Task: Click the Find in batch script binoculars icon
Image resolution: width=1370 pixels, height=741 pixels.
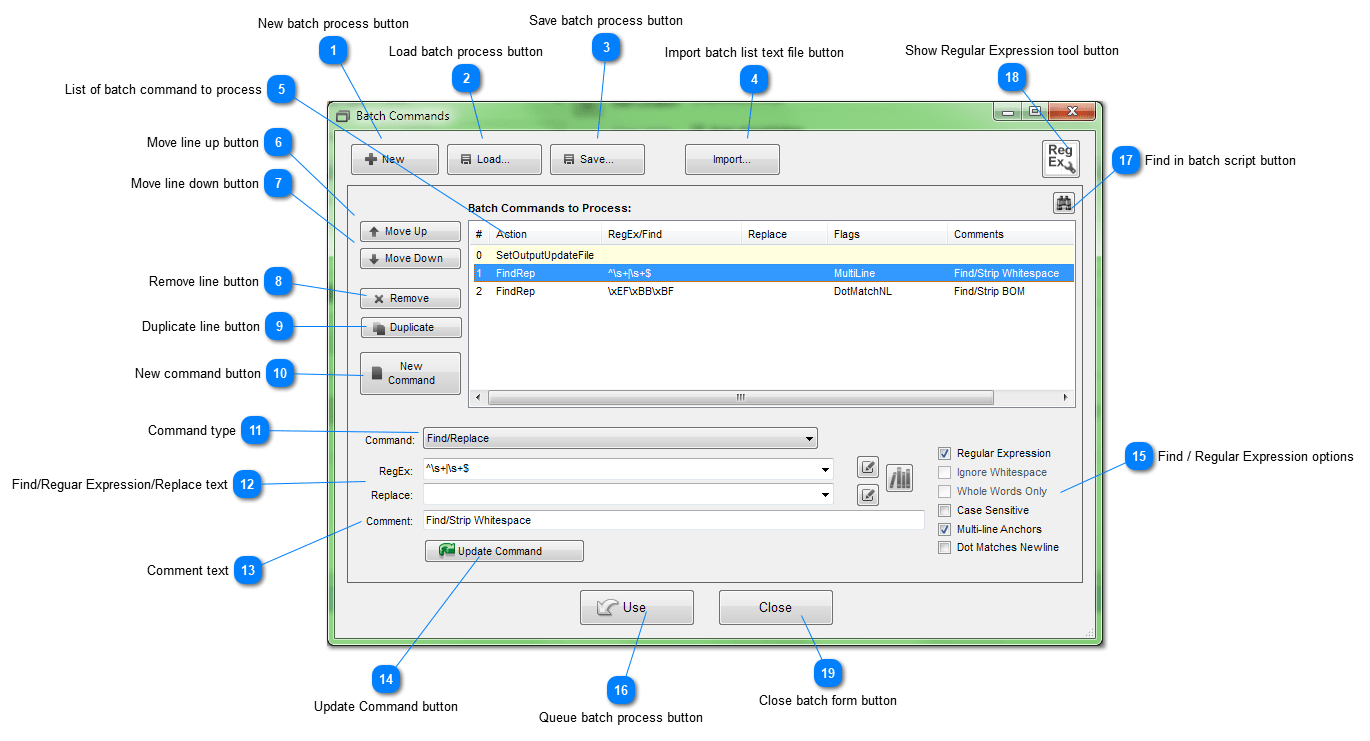Action: point(1063,203)
